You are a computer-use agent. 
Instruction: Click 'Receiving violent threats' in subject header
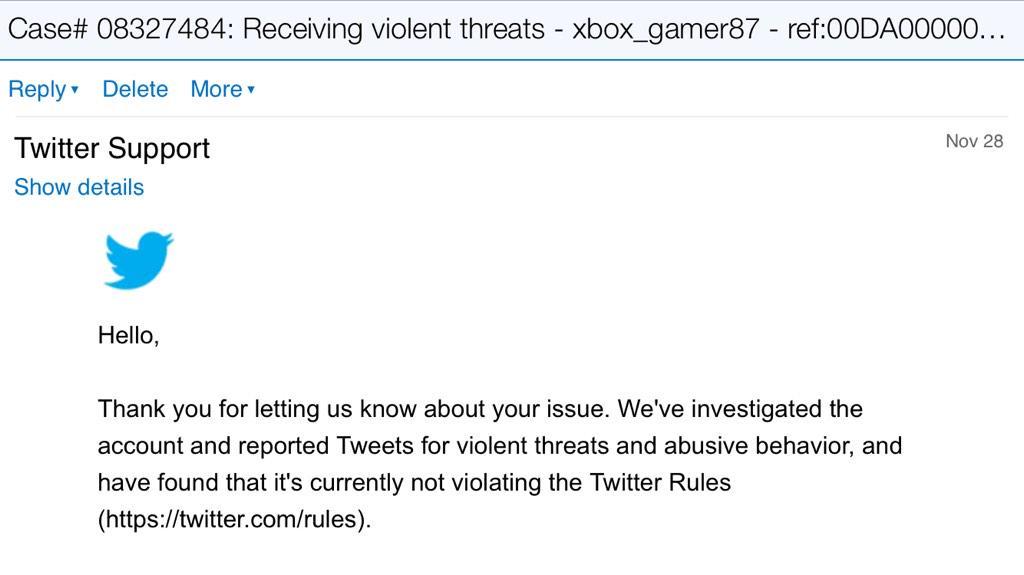click(x=393, y=29)
